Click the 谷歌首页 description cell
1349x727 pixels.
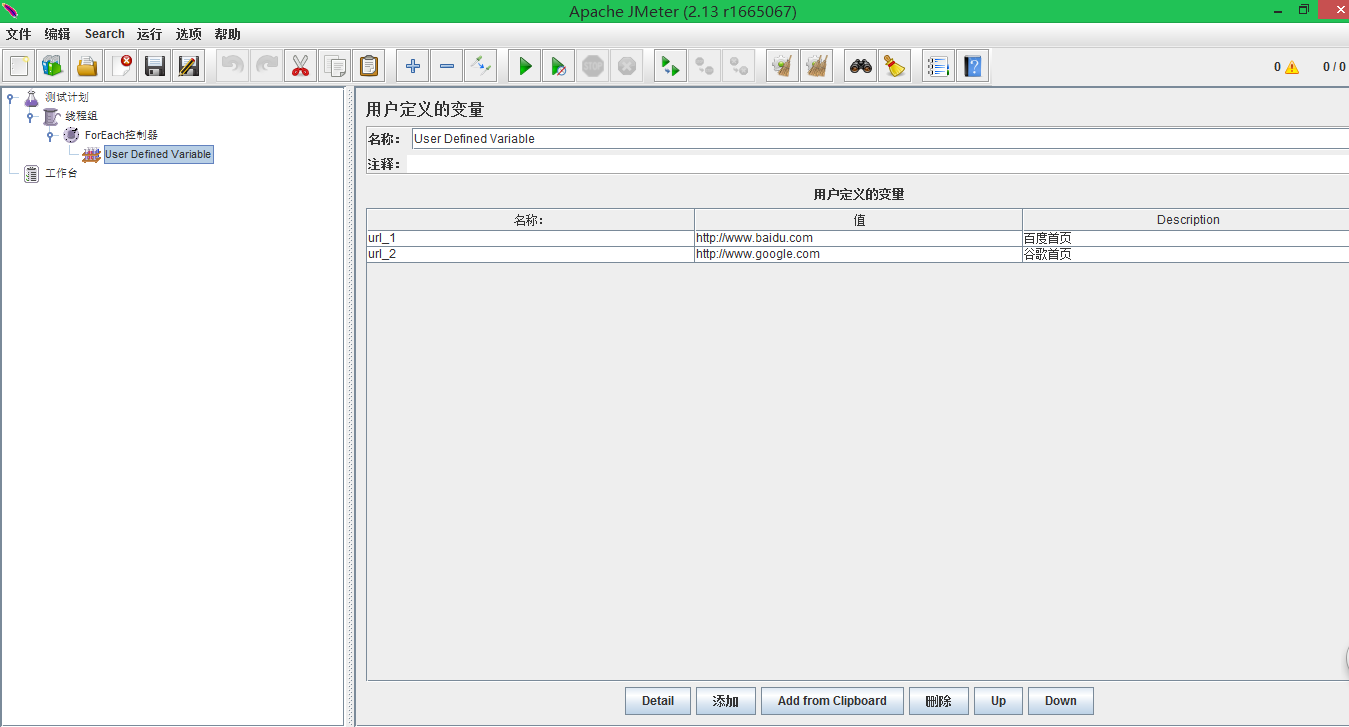tap(1186, 254)
